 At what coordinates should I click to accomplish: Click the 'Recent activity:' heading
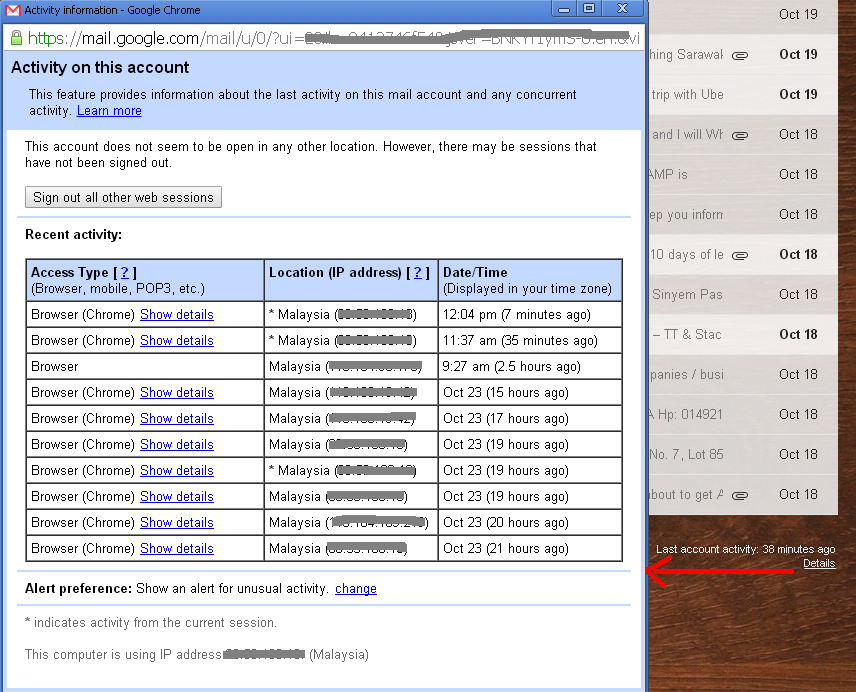click(74, 235)
